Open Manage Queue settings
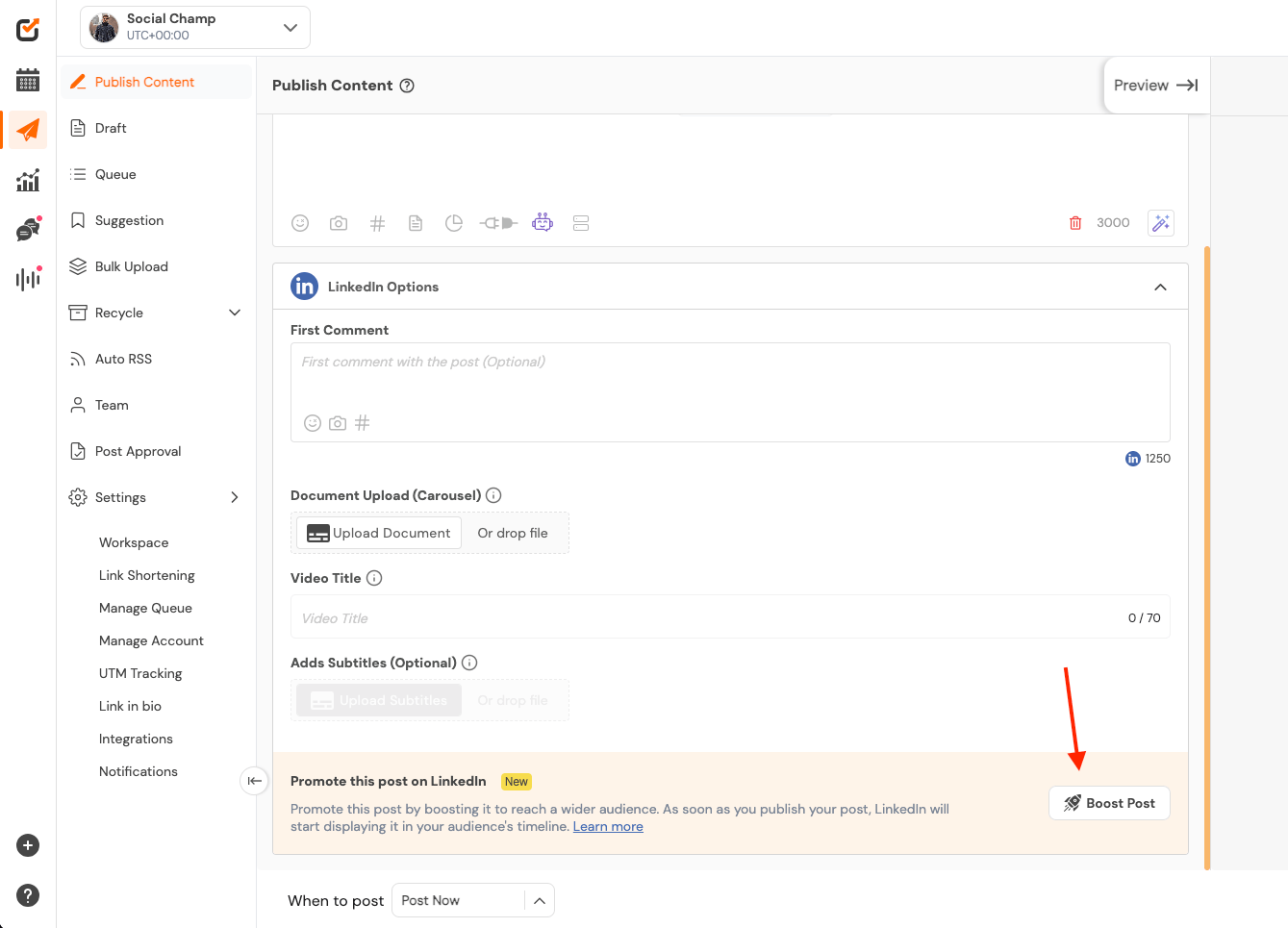 [145, 608]
